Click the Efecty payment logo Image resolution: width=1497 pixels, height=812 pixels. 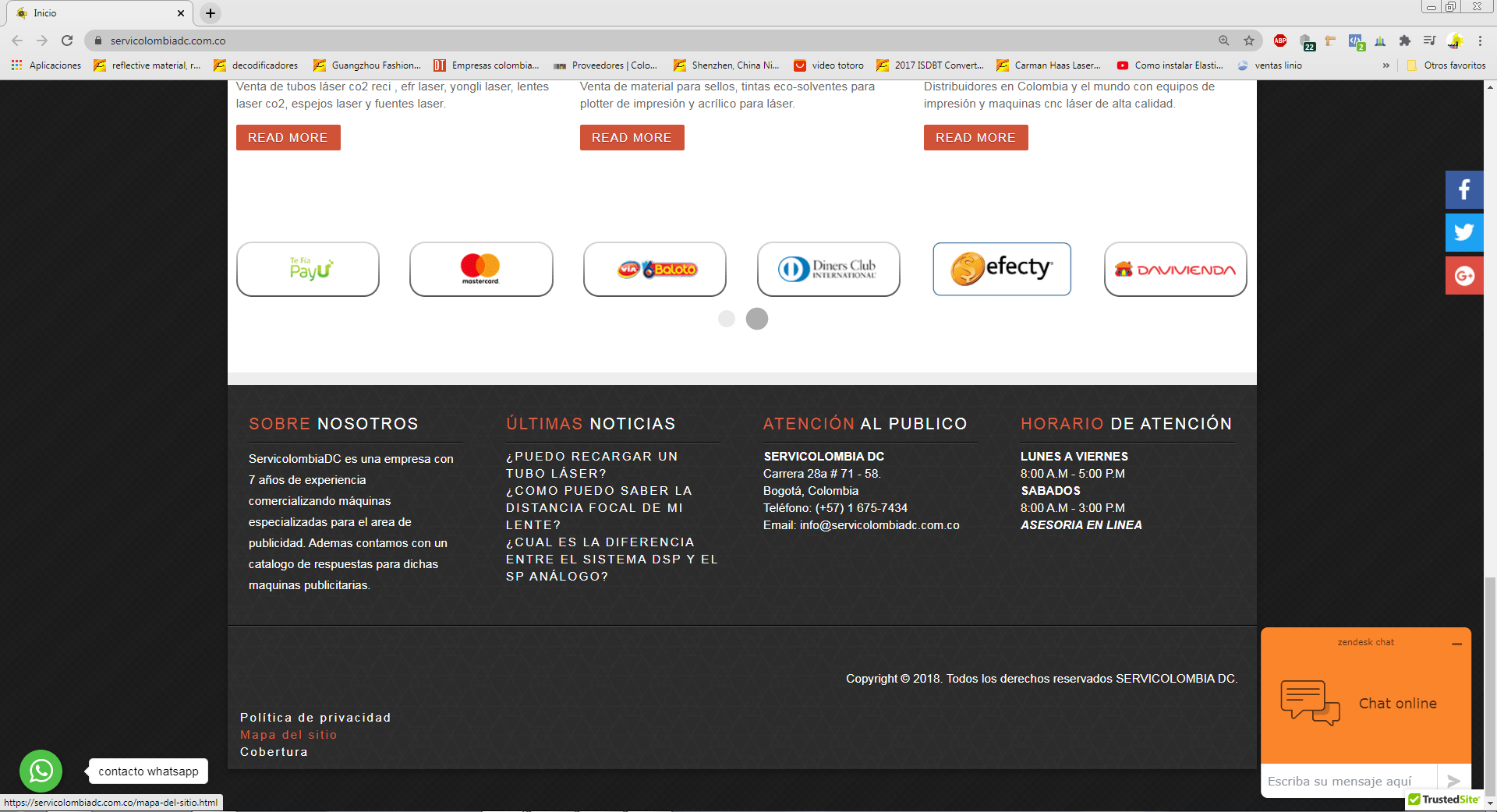point(1002,269)
